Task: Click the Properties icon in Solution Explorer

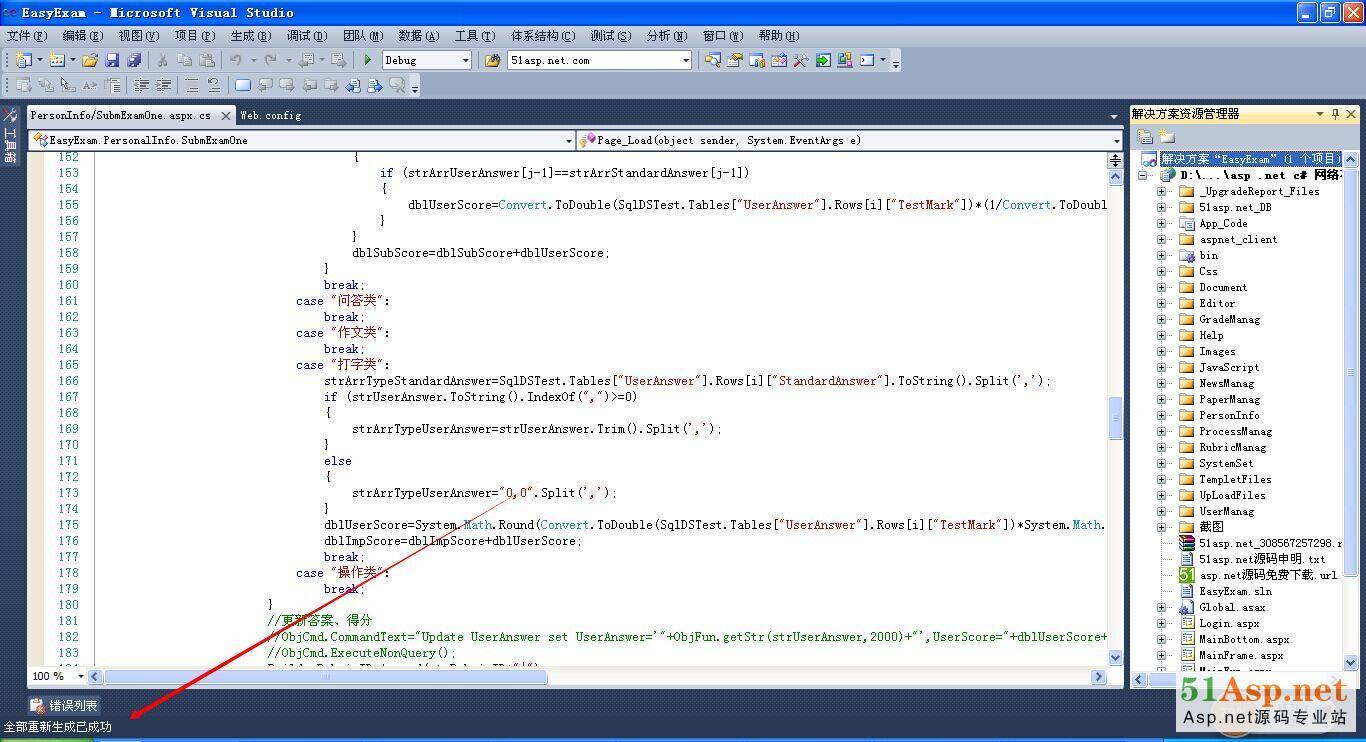Action: 1146,137
